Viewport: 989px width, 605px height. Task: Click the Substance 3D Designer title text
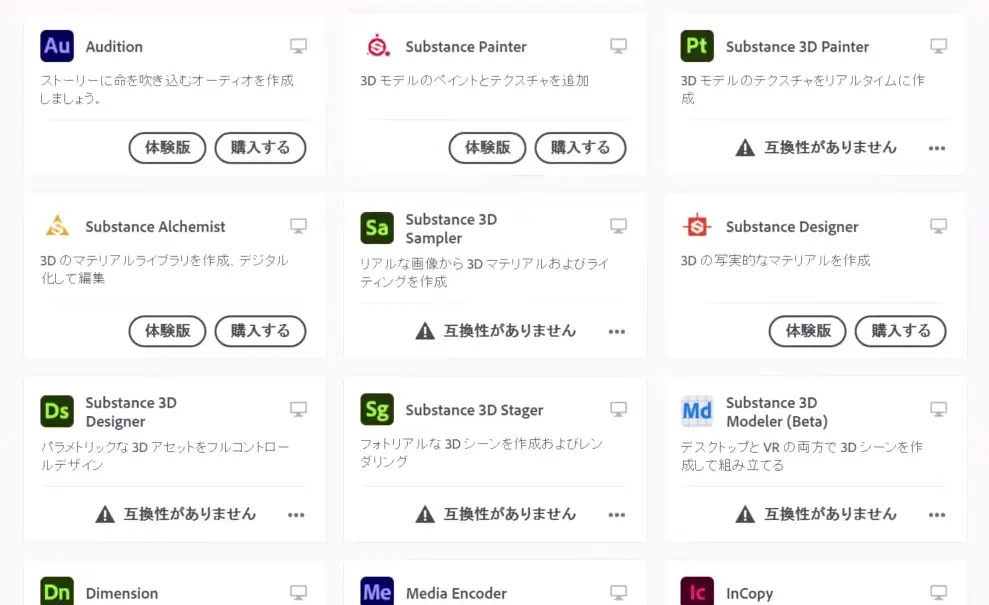[131, 412]
